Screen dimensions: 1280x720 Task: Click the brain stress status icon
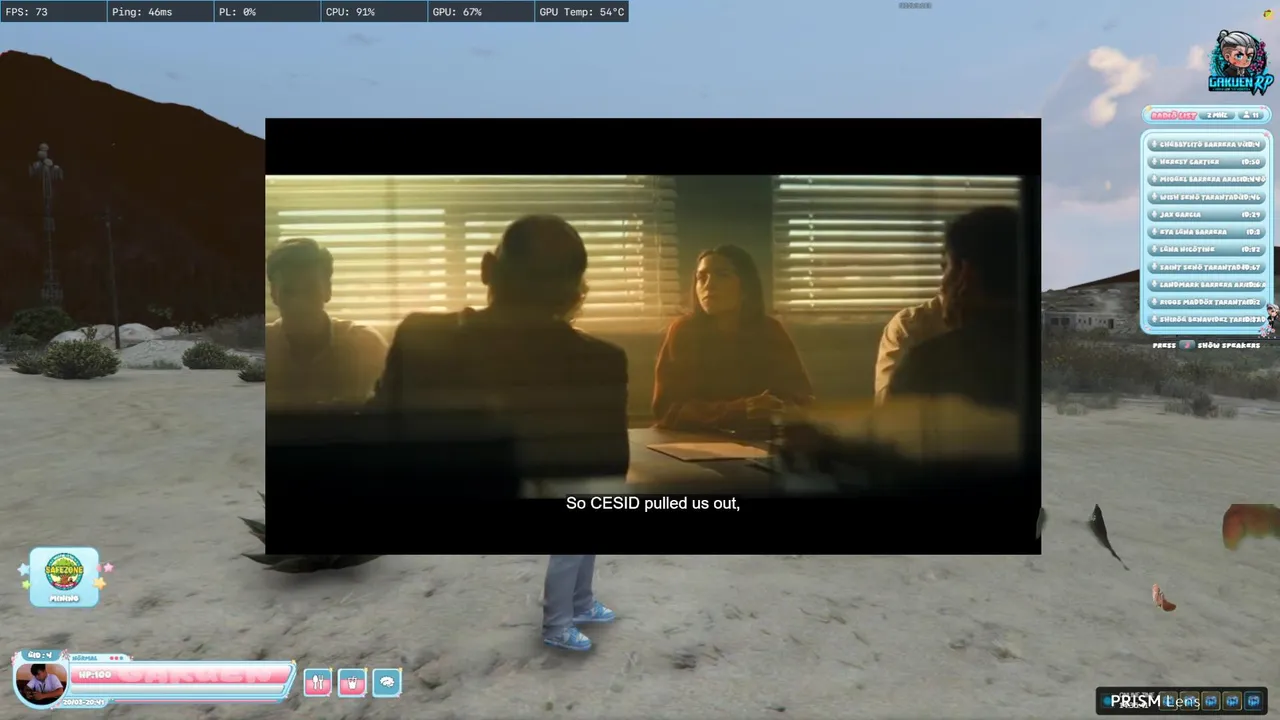(x=387, y=683)
